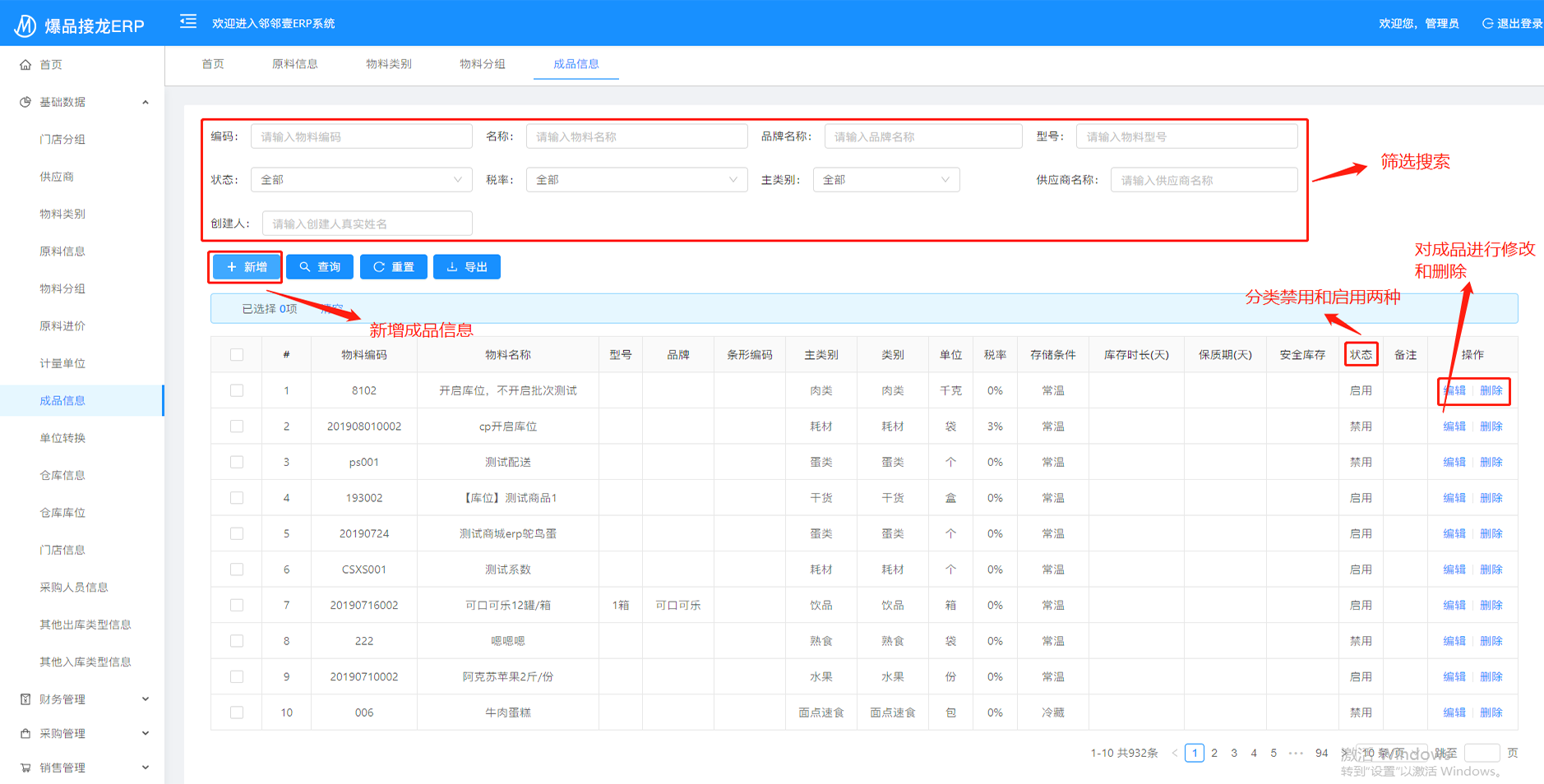Open 计量单位 in the sidebar
This screenshot has width=1544, height=784.
tap(62, 363)
